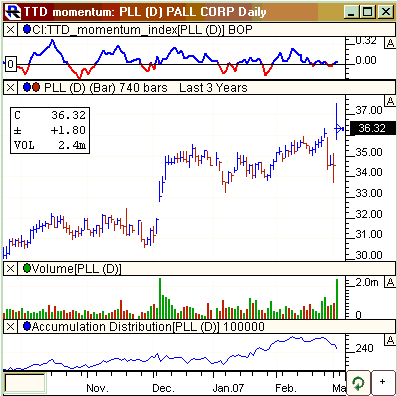This screenshot has width=397, height=396.
Task: Click the 33.00 price scale label
Action: [369, 193]
